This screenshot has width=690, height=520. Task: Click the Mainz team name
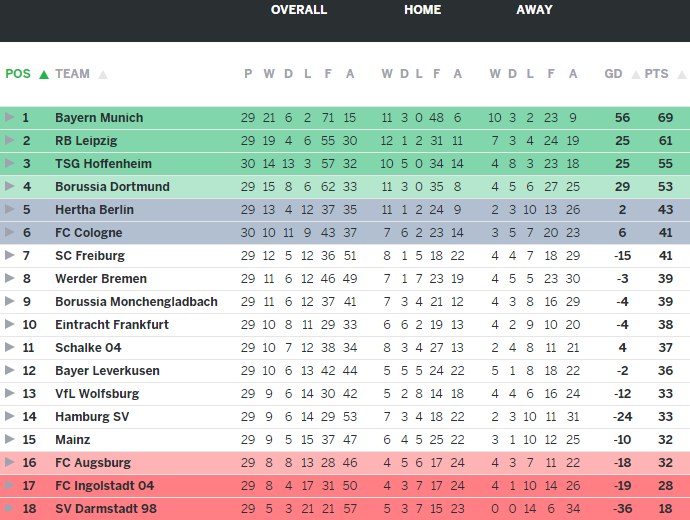pyautogui.click(x=73, y=440)
